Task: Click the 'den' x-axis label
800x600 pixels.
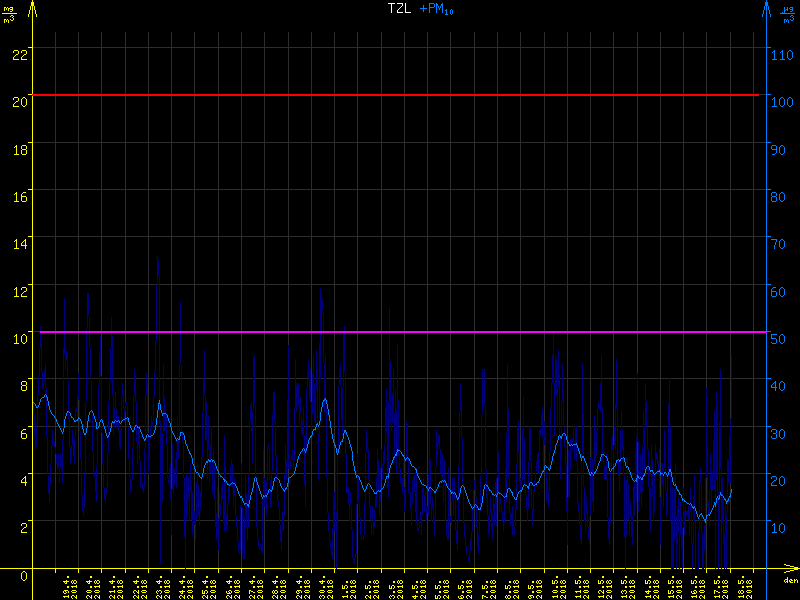Action: [790, 581]
